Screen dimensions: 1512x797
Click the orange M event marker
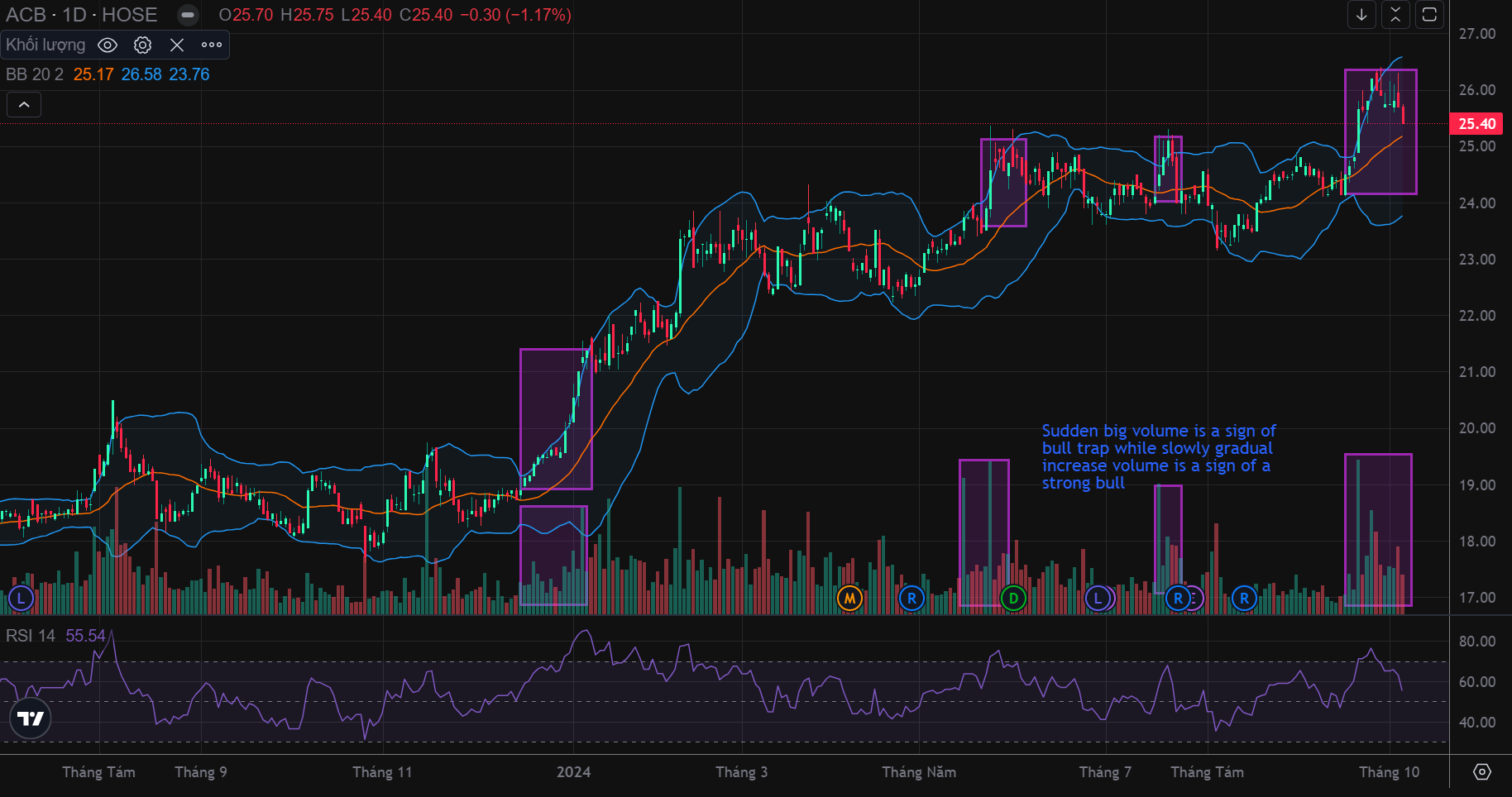849,598
